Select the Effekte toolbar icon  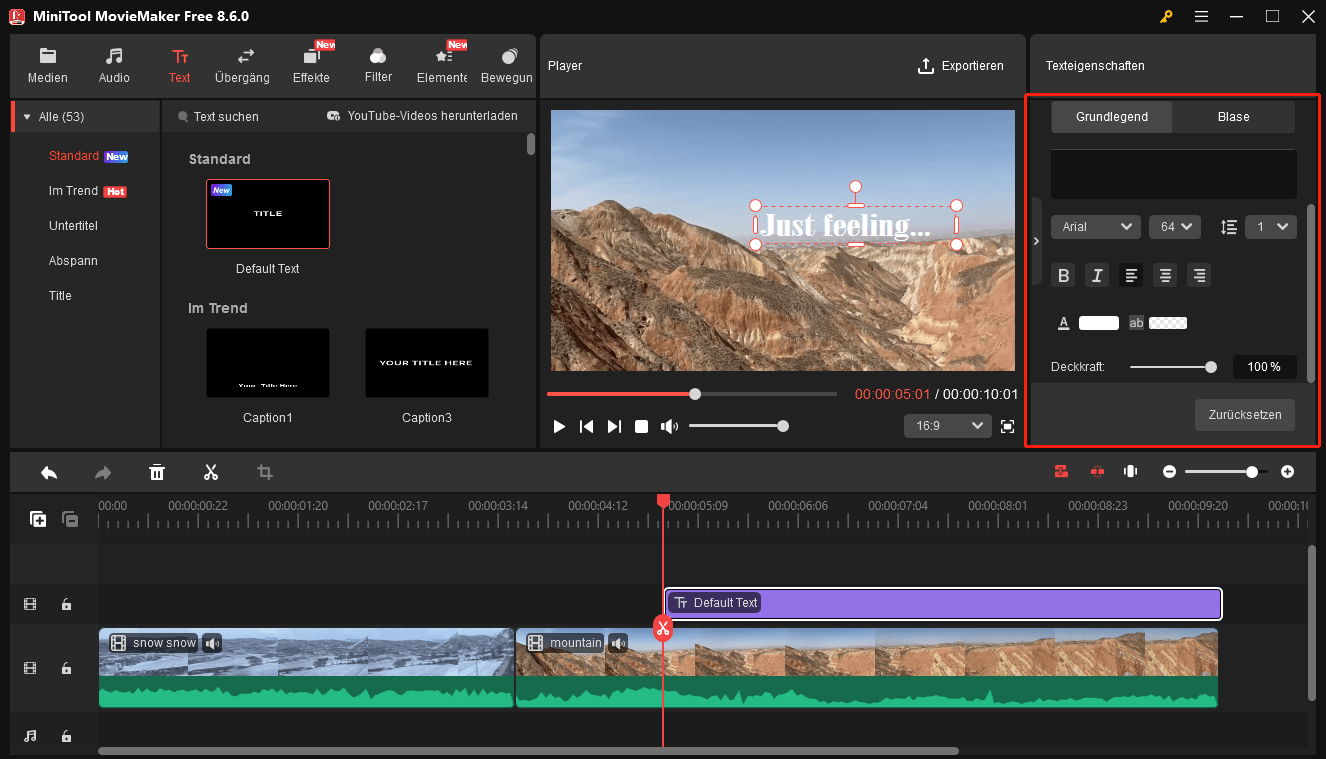coord(311,64)
